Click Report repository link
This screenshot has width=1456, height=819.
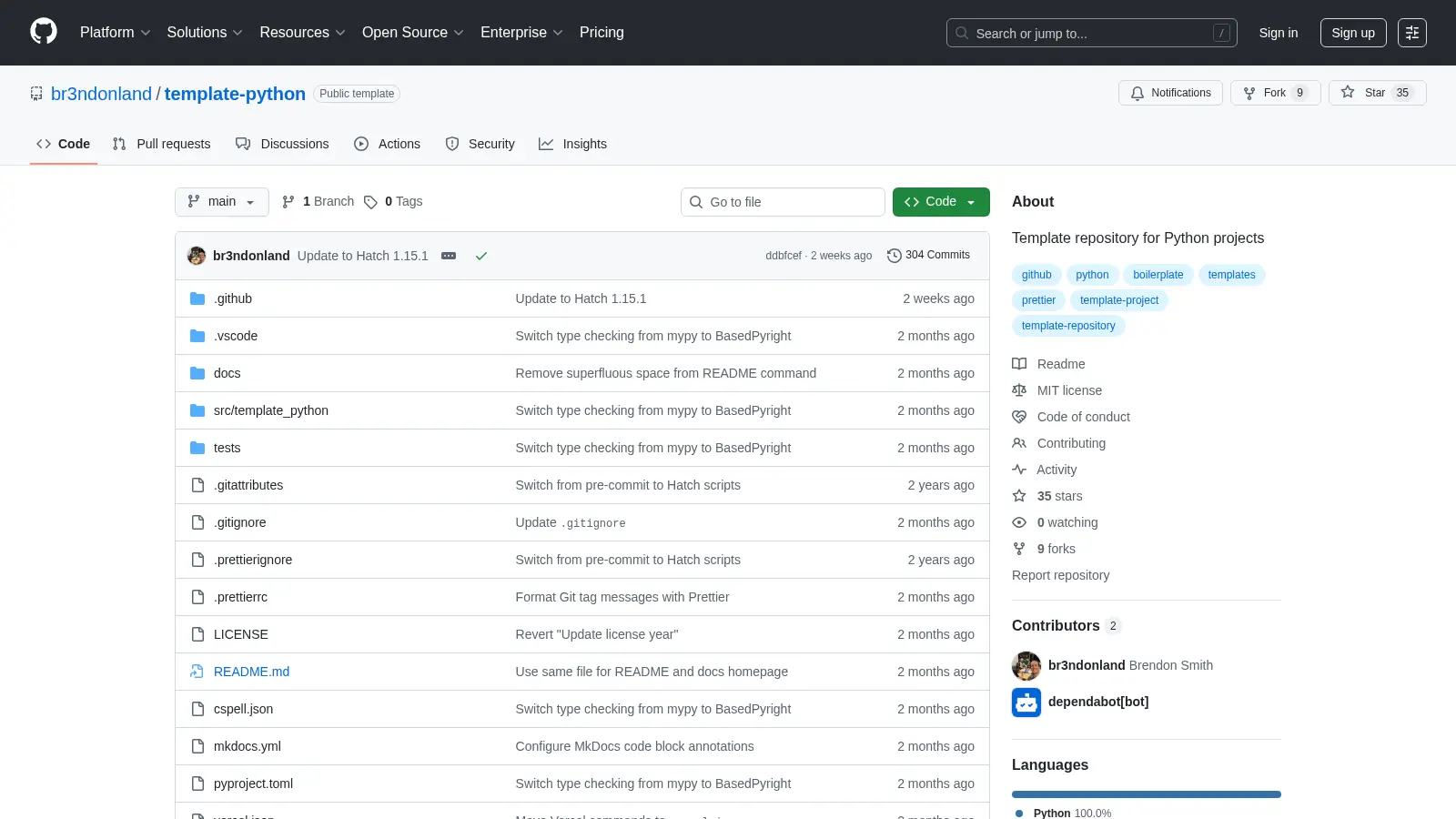click(x=1060, y=575)
